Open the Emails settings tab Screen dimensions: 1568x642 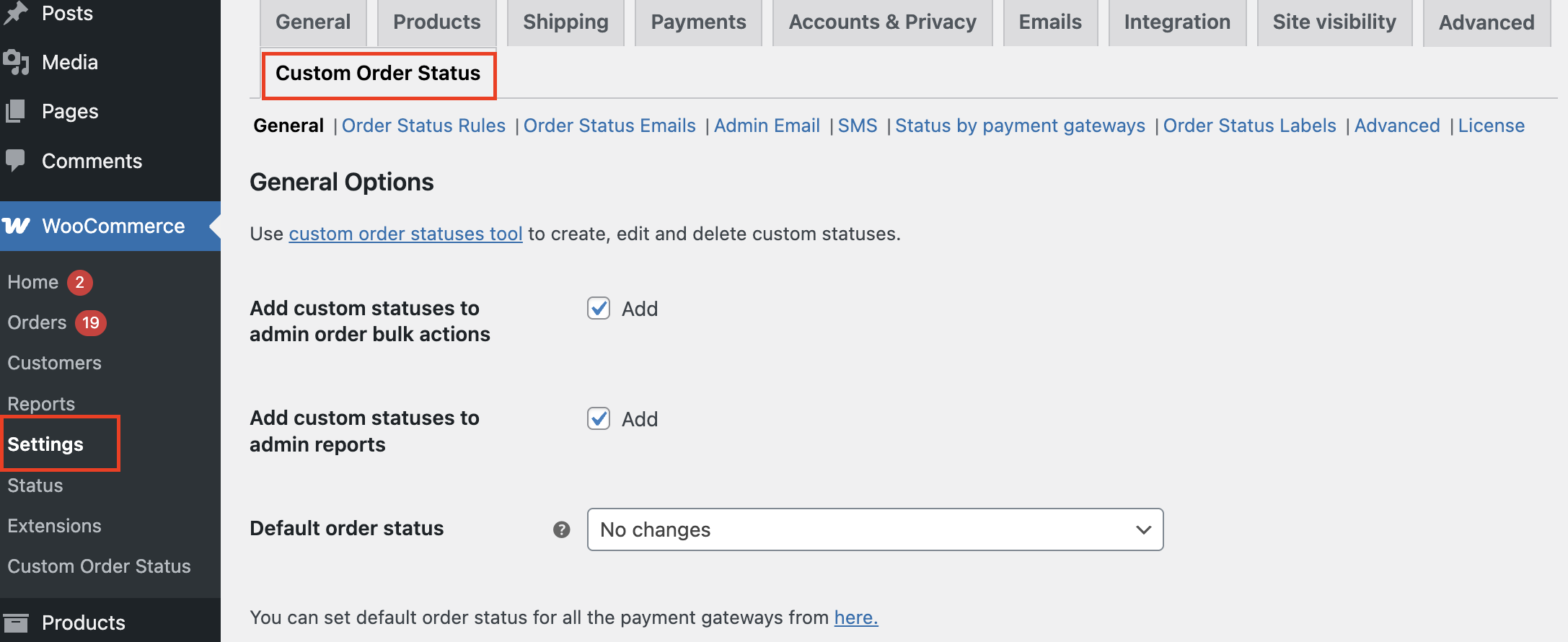point(1050,22)
